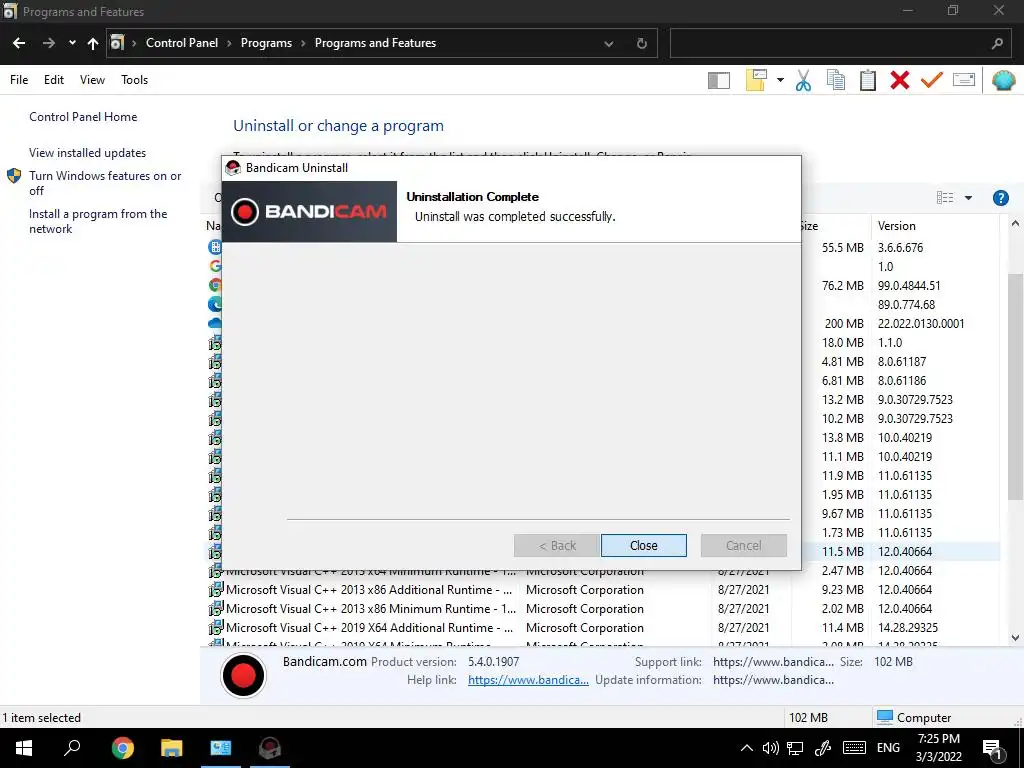Click the 55.5 MB size cell

[x=842, y=248]
